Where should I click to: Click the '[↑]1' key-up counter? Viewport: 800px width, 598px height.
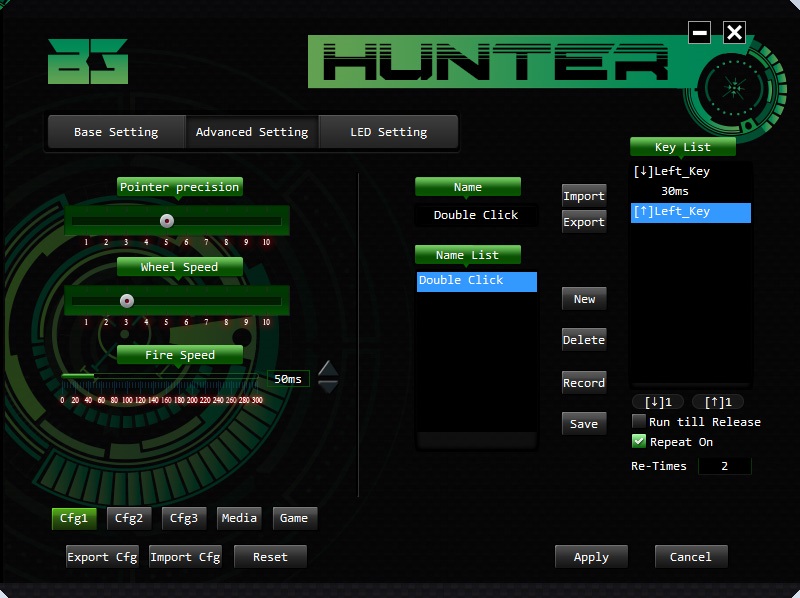click(x=718, y=402)
